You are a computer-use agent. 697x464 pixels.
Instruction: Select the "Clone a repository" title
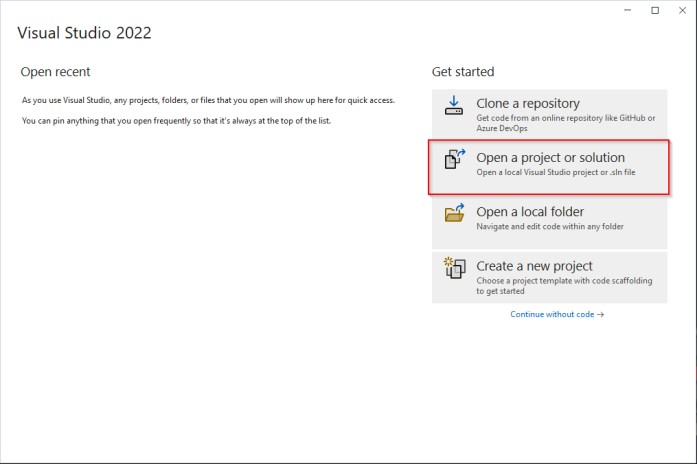(527, 103)
